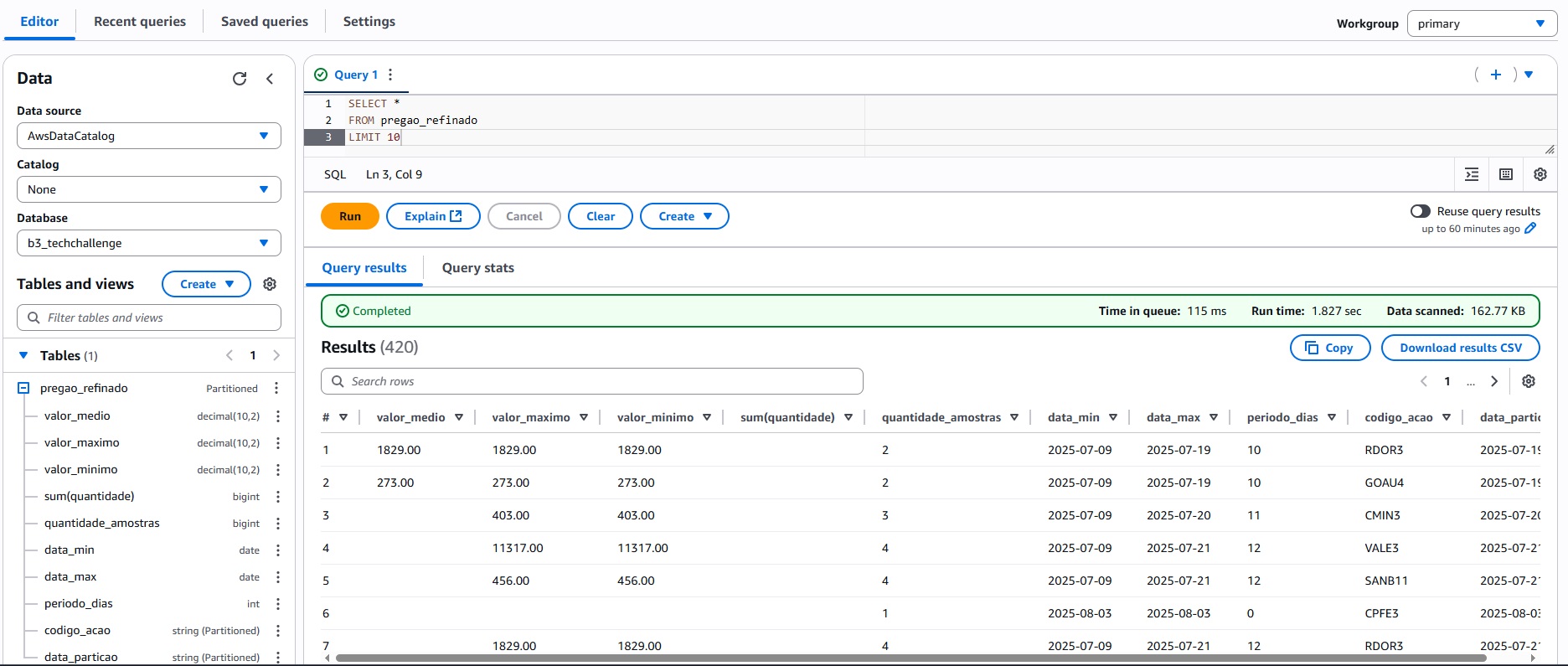Refresh the Data panel
The width and height of the screenshot is (1568, 666).
[240, 79]
